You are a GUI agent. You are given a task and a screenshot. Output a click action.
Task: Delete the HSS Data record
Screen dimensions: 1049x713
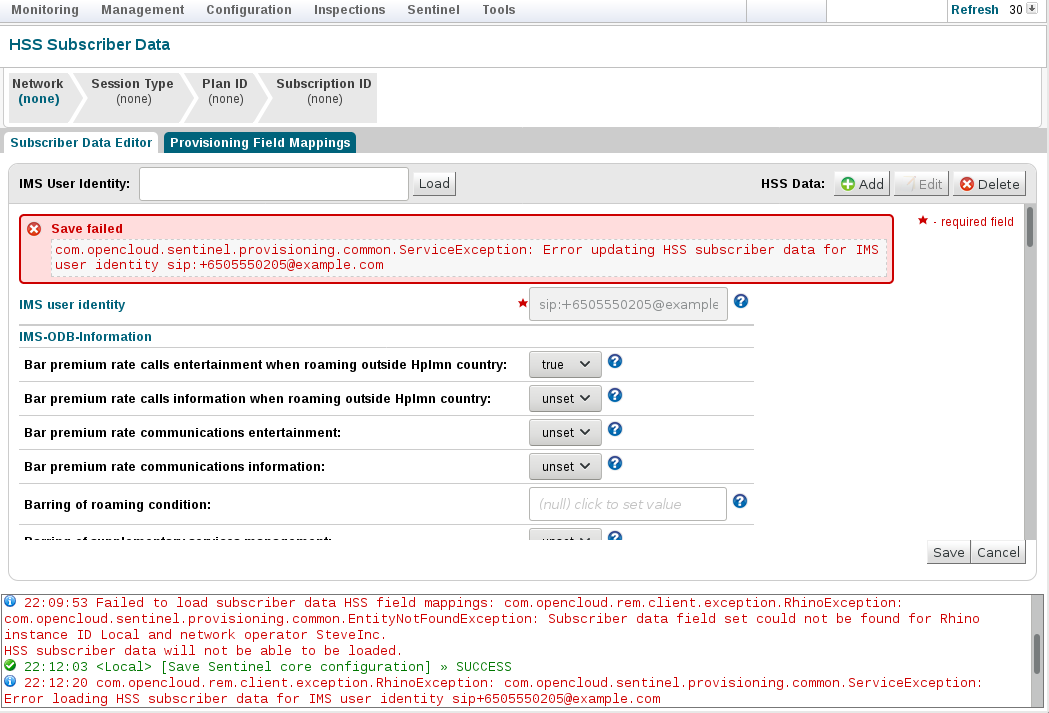point(989,184)
